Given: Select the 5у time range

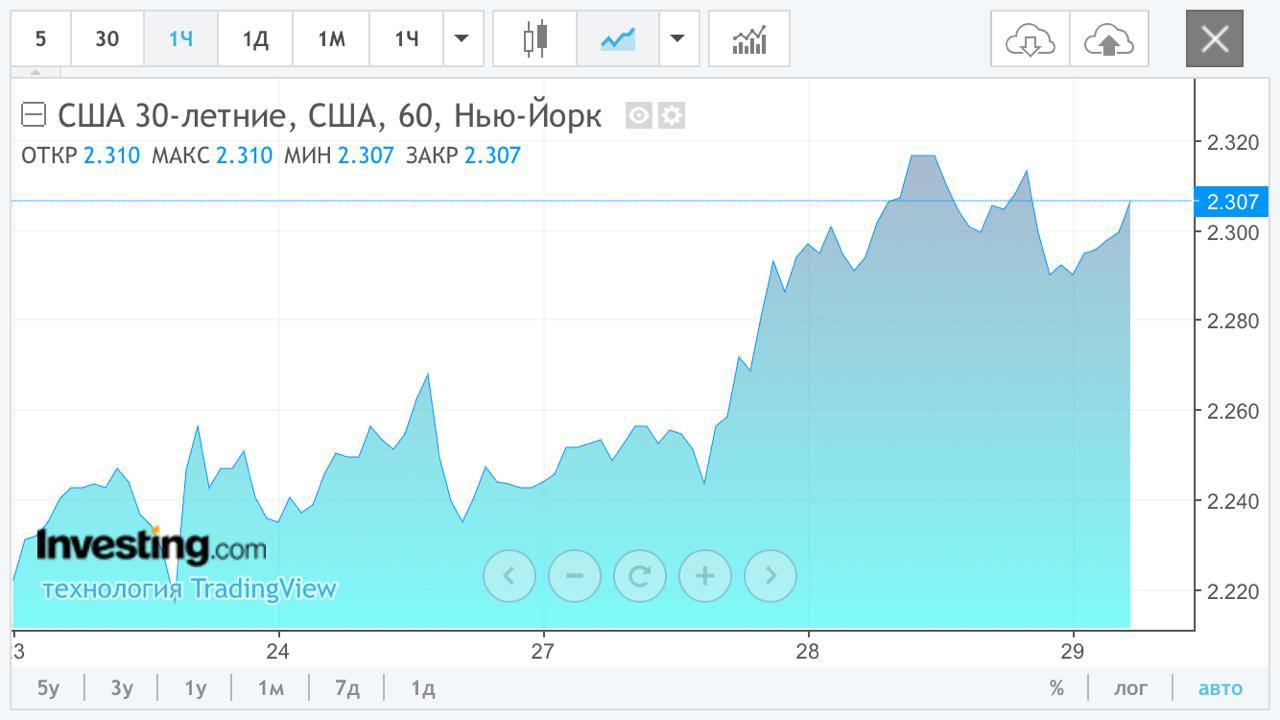Looking at the screenshot, I should [x=48, y=688].
